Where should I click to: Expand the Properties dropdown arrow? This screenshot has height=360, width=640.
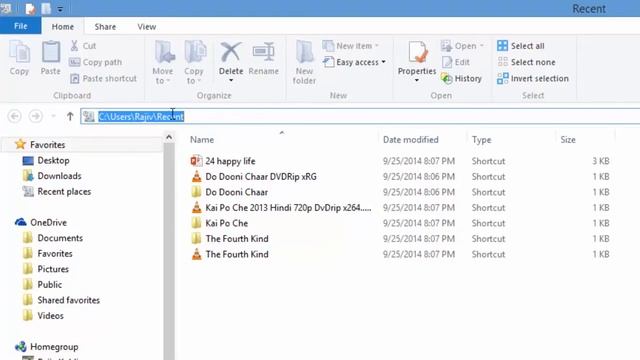417,80
